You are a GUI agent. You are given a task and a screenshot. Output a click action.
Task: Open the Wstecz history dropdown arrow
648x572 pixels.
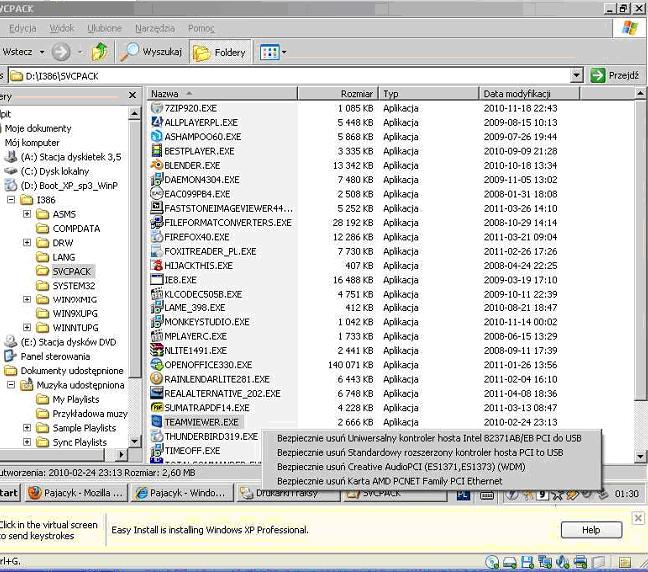42,52
